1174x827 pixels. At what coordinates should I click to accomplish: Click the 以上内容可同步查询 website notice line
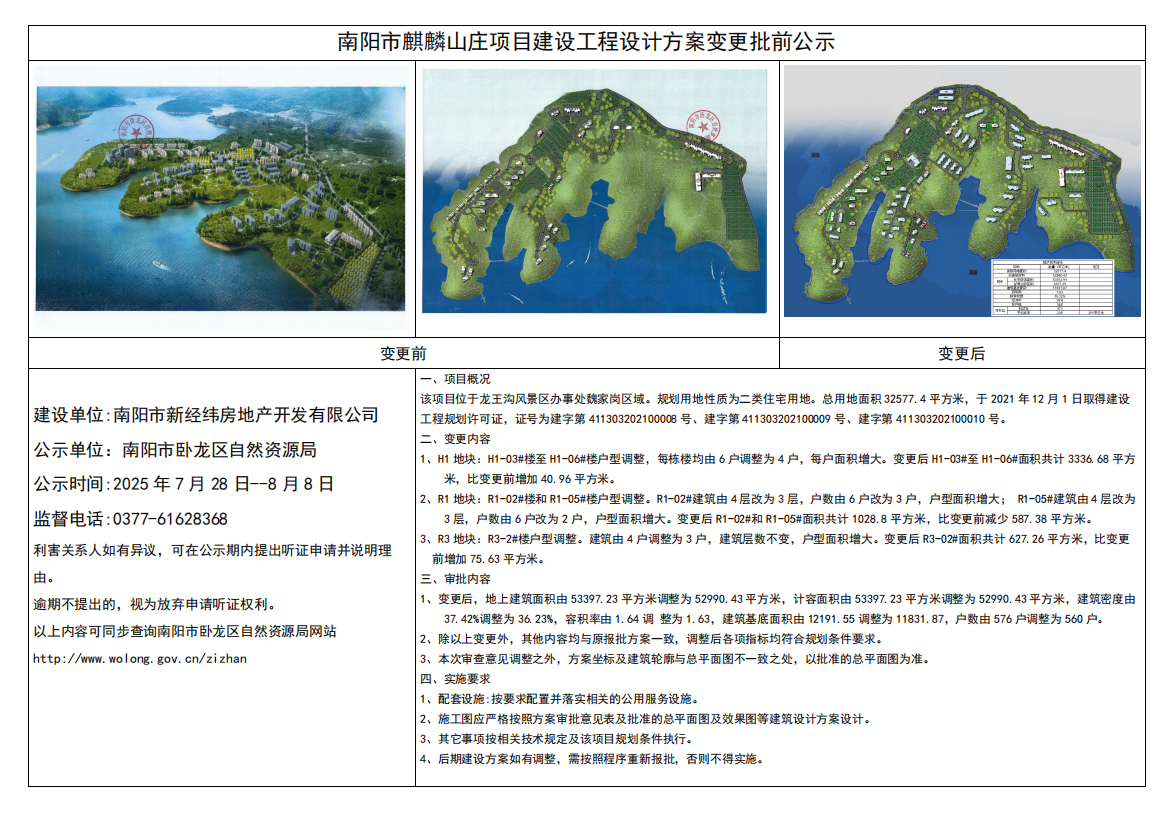click(185, 631)
